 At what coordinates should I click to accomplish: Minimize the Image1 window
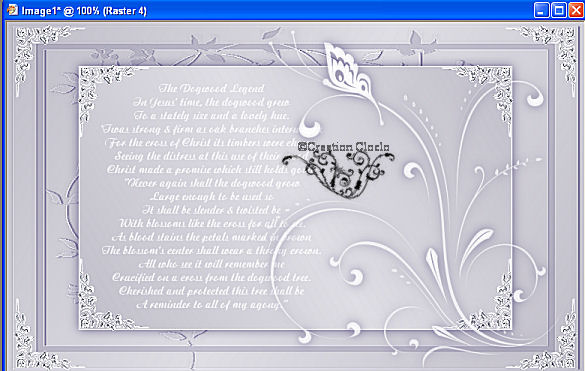pyautogui.click(x=541, y=10)
